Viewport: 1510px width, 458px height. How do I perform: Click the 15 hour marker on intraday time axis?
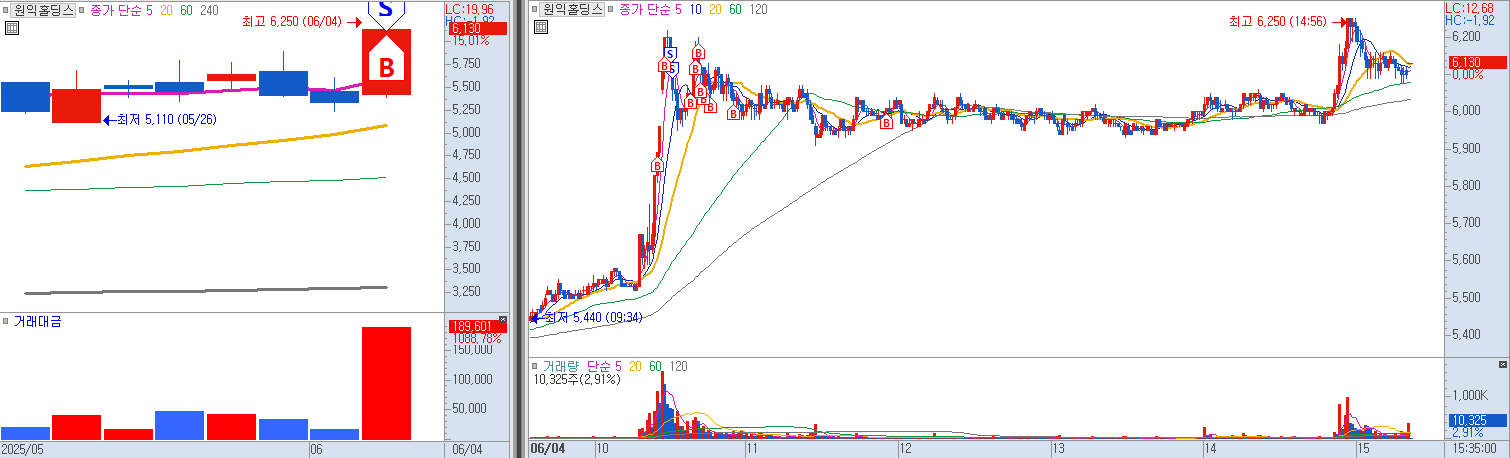1362,450
